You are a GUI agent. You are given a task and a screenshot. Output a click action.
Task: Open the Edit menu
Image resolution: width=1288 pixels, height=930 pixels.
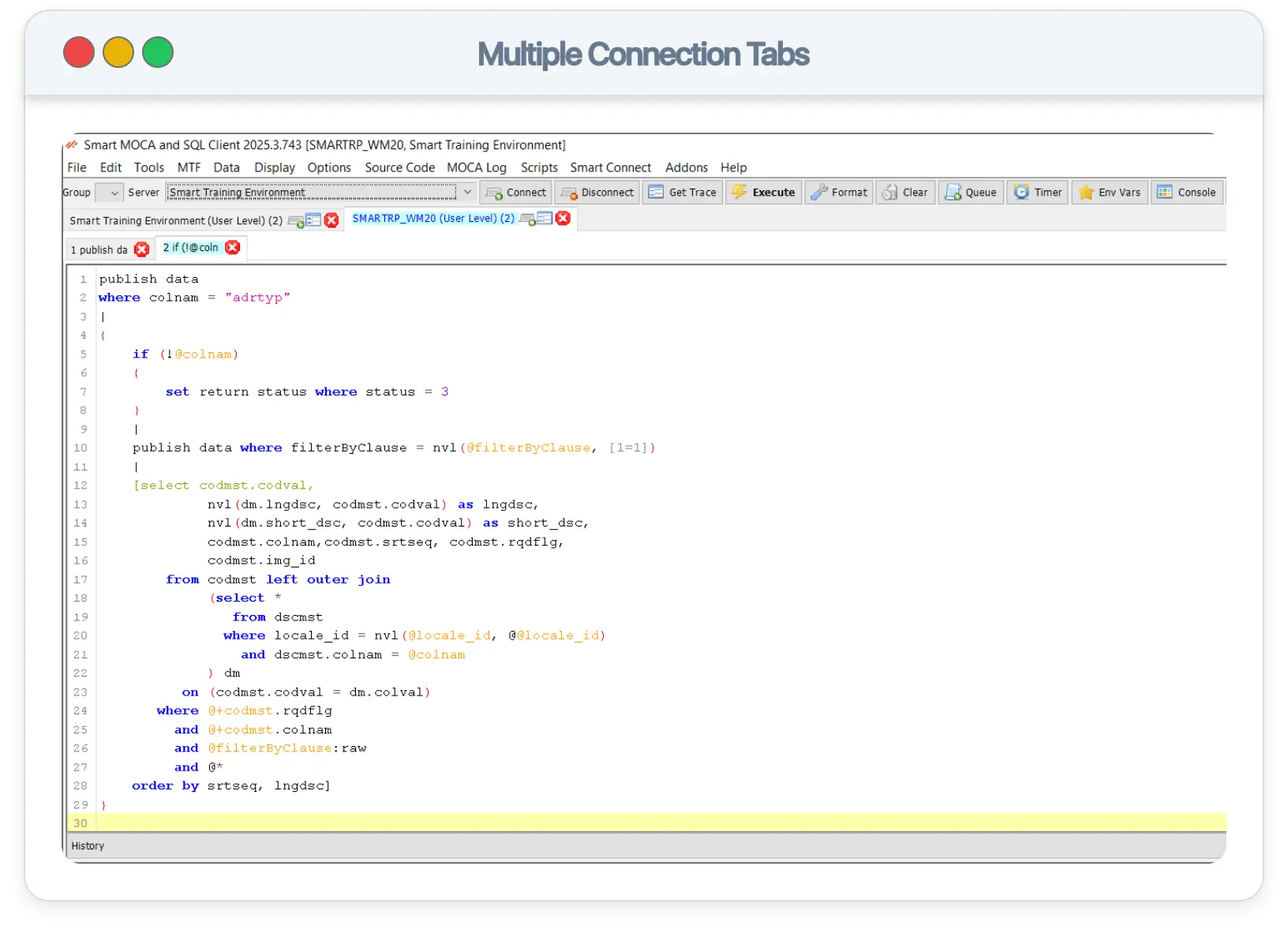110,167
